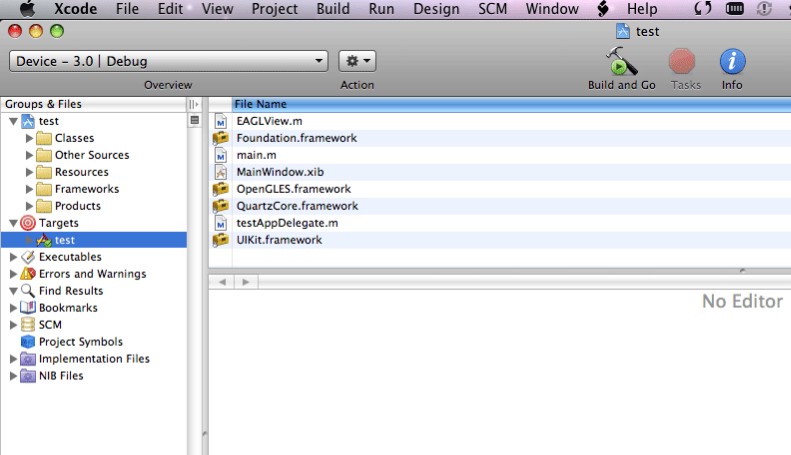Select the MainWindow.xib file name
Screen dimensions: 791x455
[280, 172]
